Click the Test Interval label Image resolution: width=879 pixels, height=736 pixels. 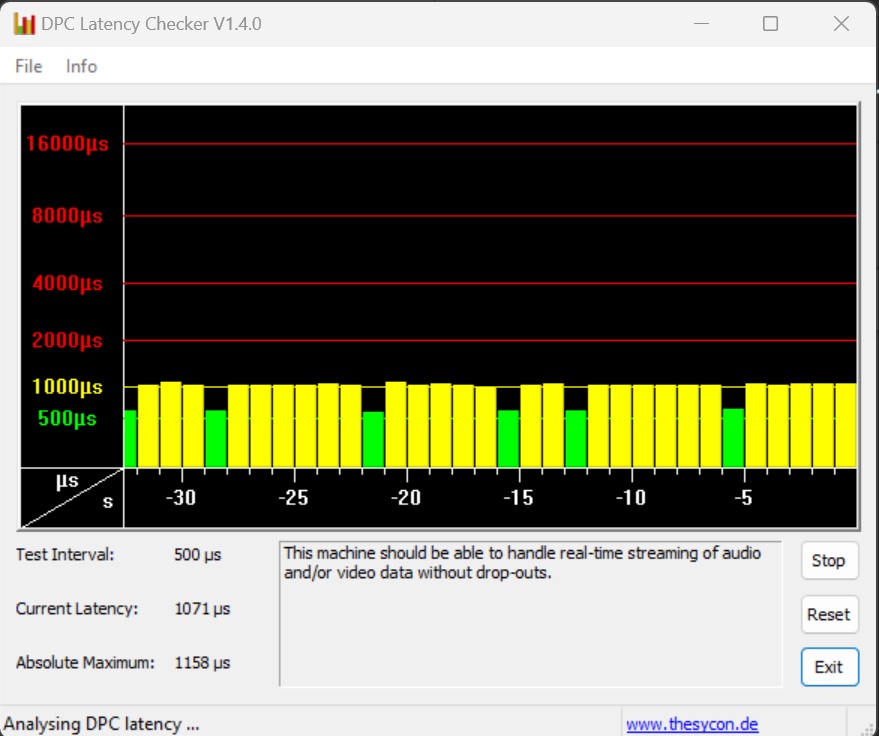pyautogui.click(x=65, y=555)
